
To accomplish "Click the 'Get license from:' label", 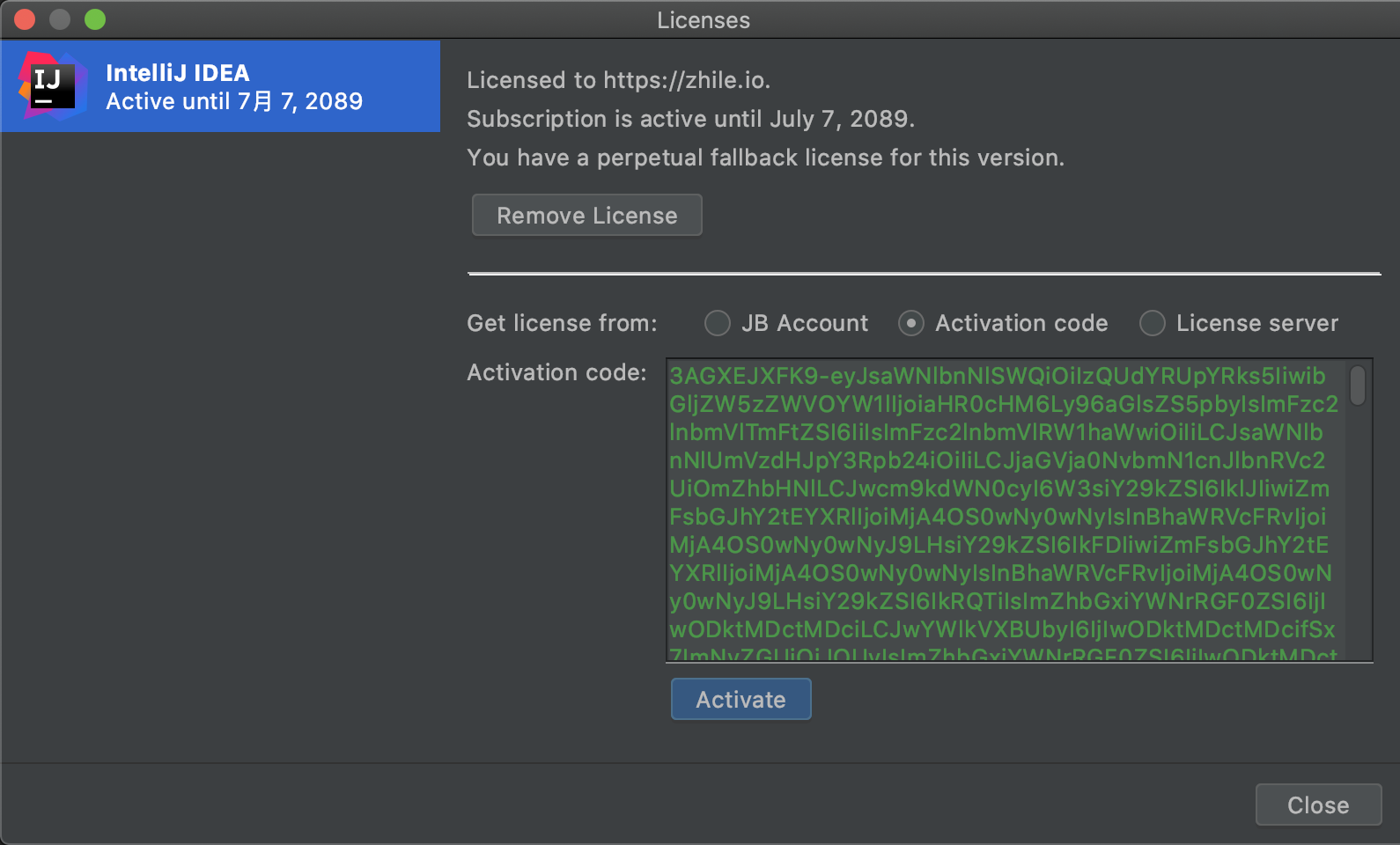I will 562,324.
